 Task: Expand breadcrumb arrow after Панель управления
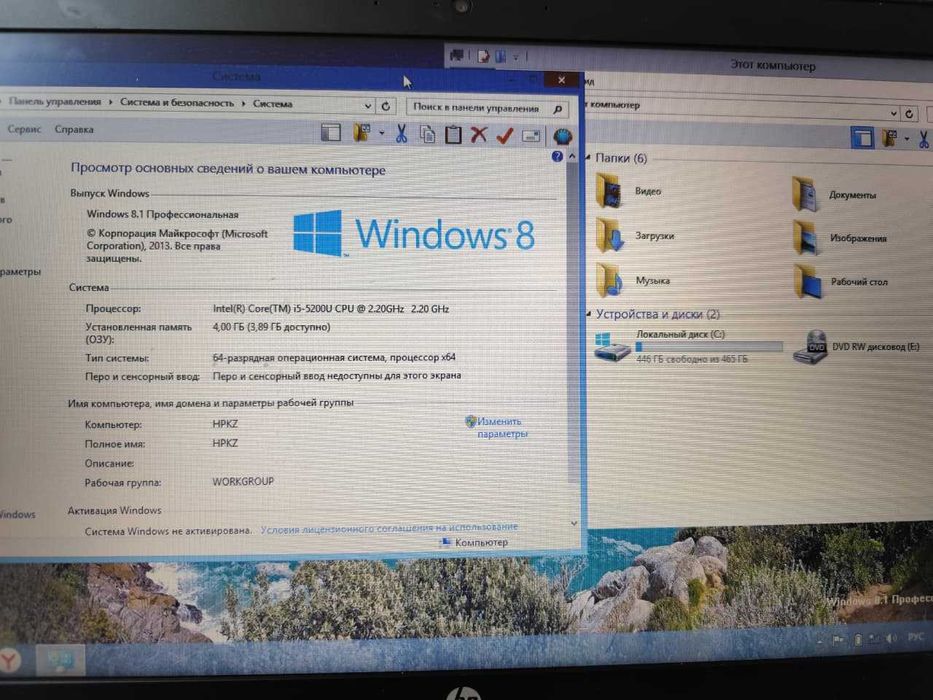coord(111,102)
